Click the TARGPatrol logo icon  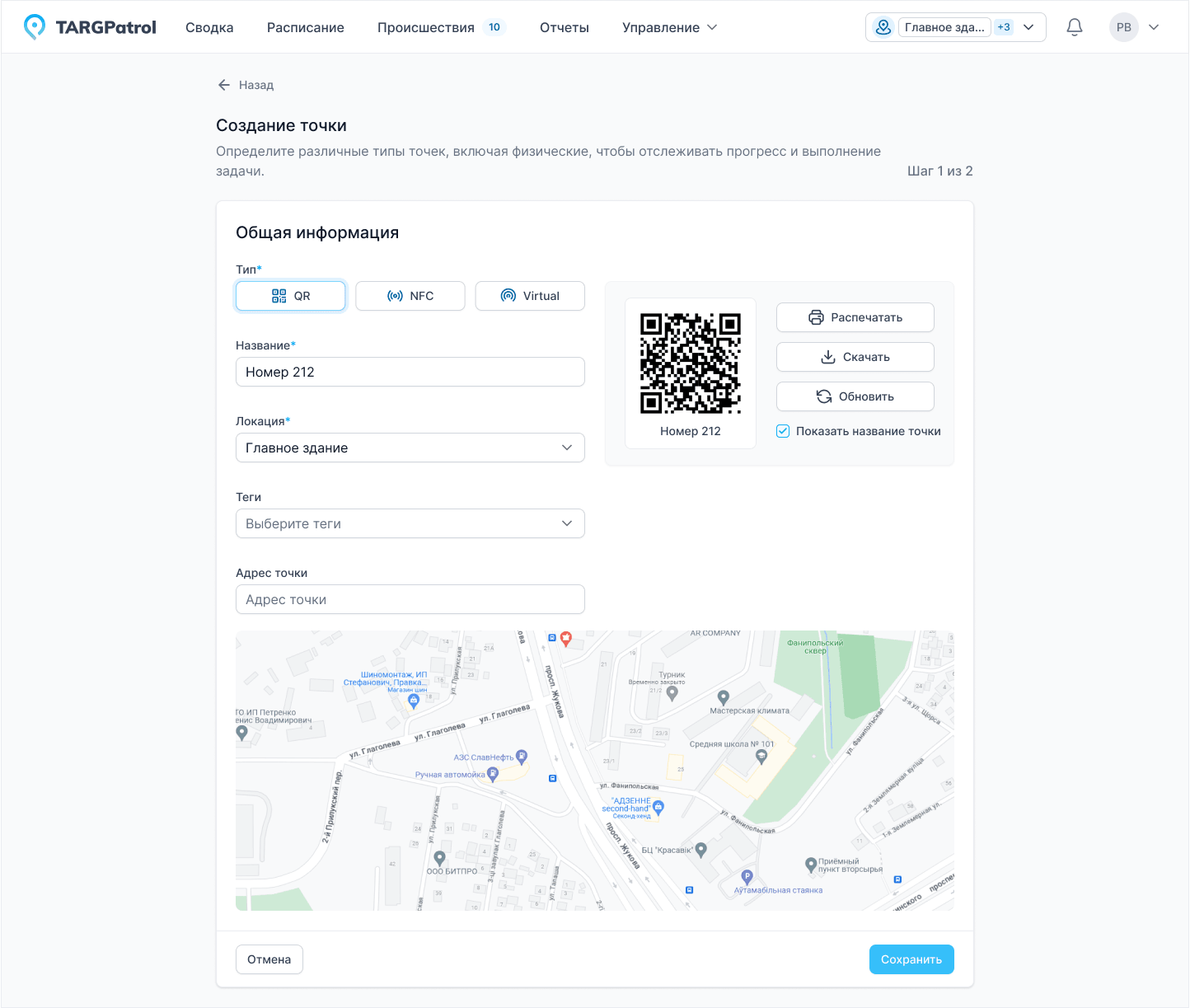34,27
